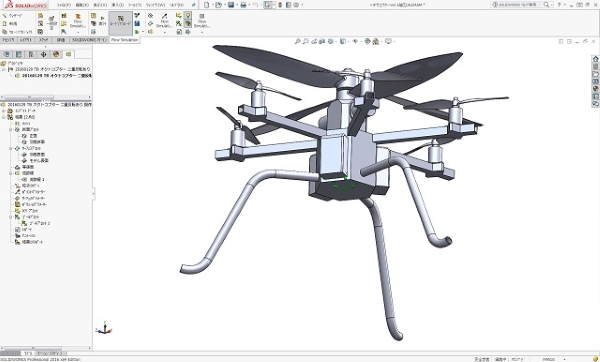Click the Print icon in the top toolbar
600x362 pixels.
click(243, 5)
